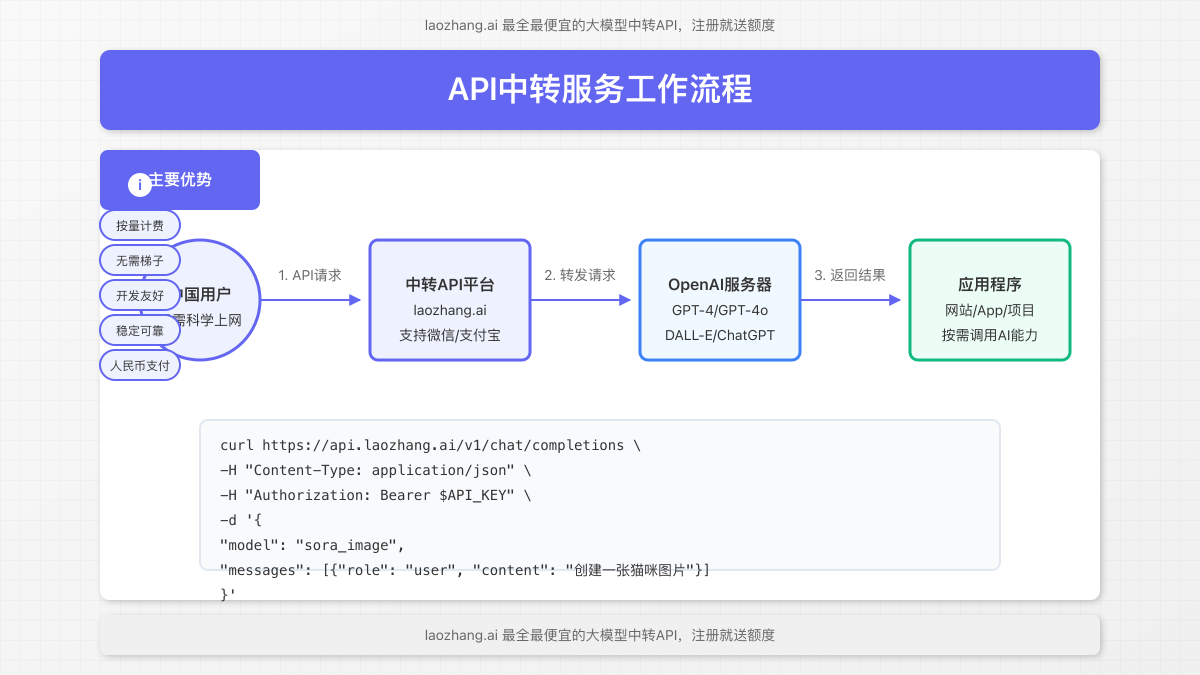Screen dimensions: 1200x675
Task: Click the "model": "sora_image" code line
Action: point(312,545)
